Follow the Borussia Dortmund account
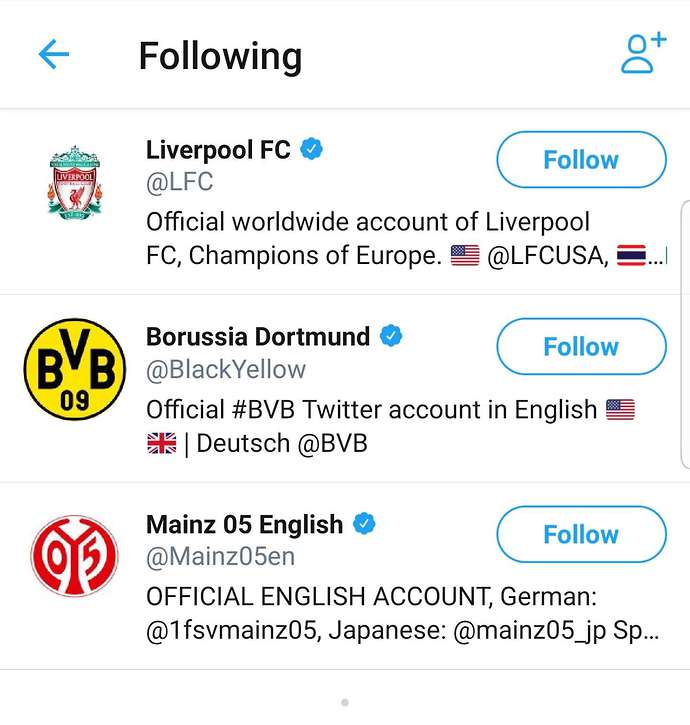 pos(581,346)
